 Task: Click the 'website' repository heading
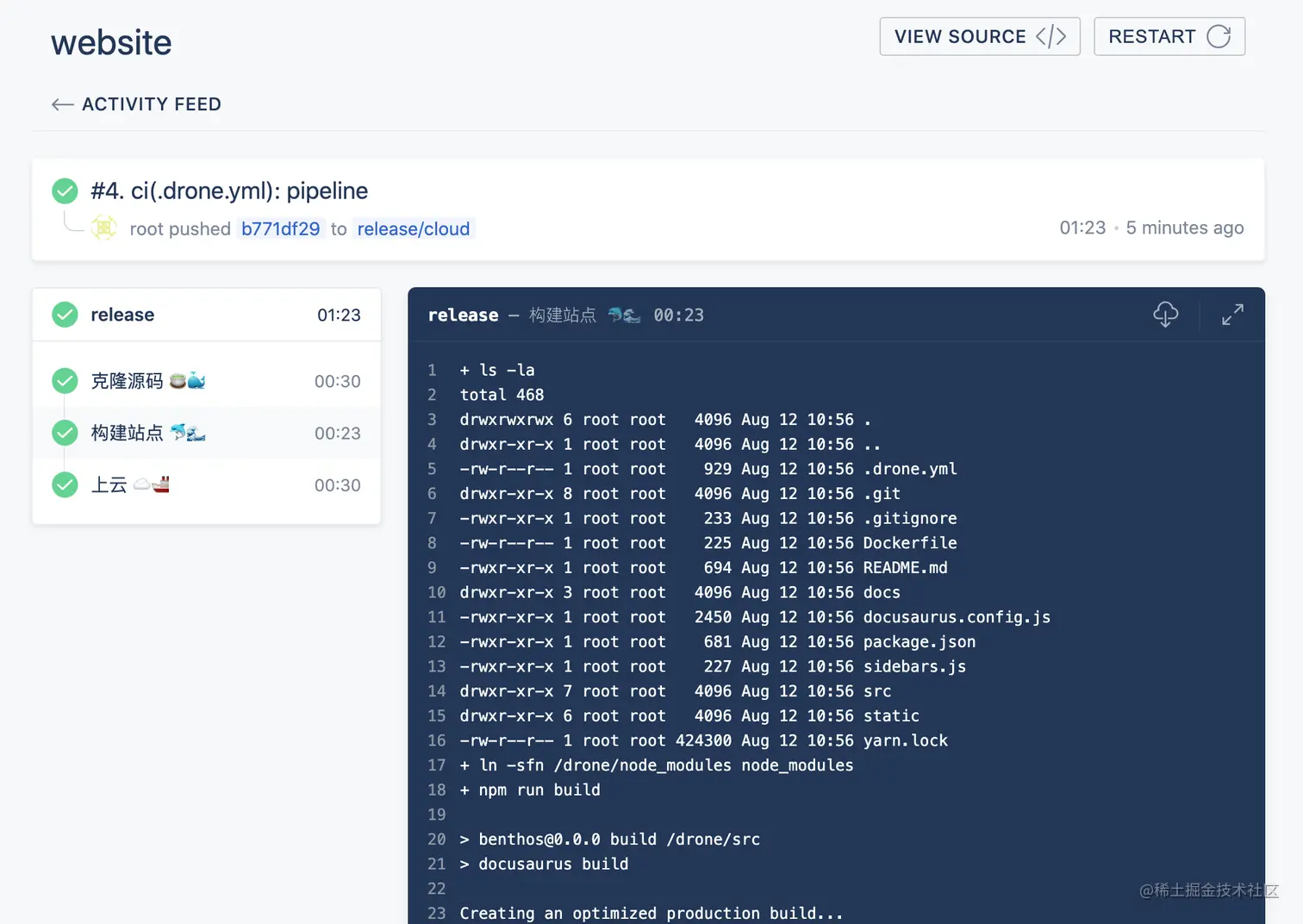[111, 42]
